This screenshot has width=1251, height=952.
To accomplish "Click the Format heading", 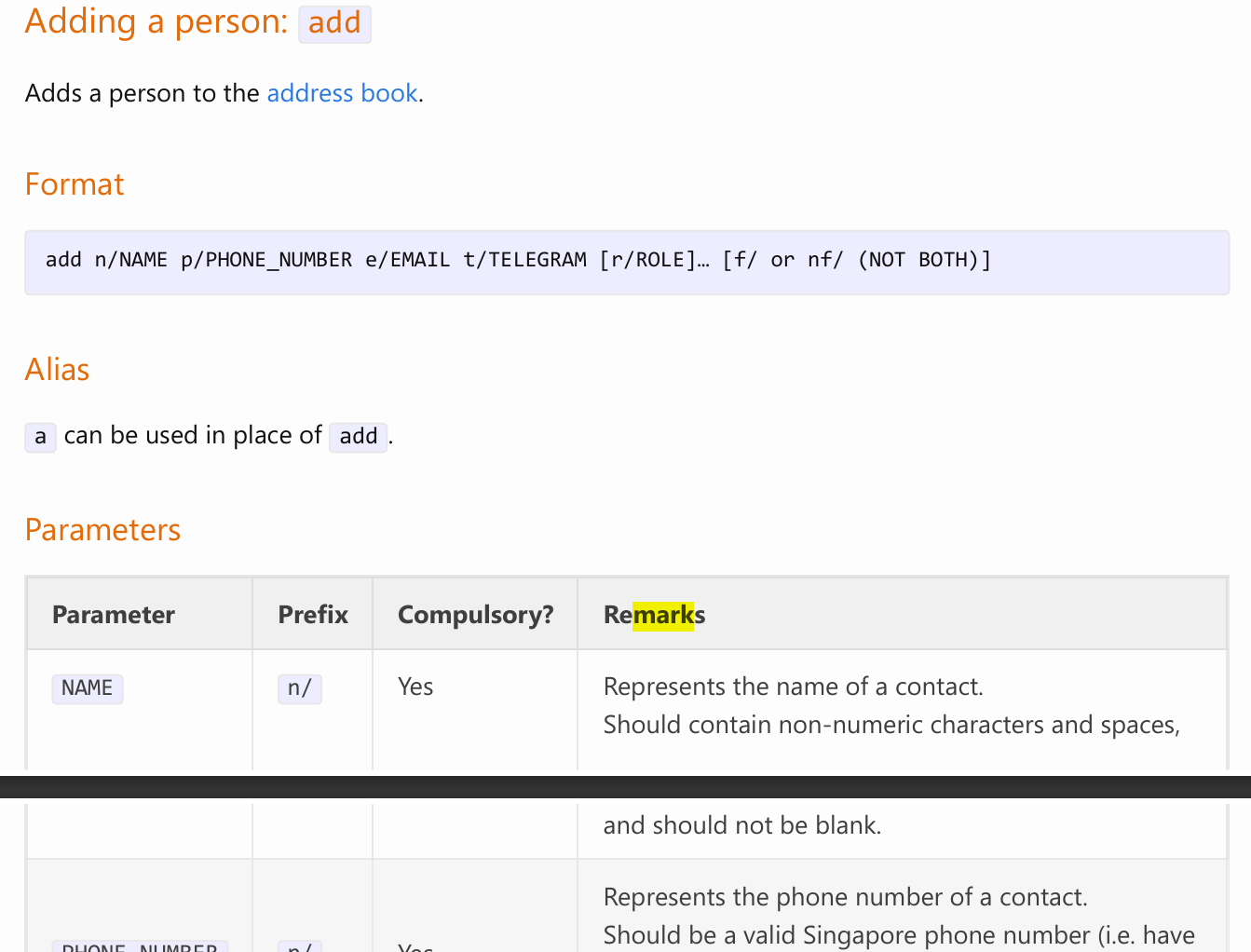I will pos(75,184).
